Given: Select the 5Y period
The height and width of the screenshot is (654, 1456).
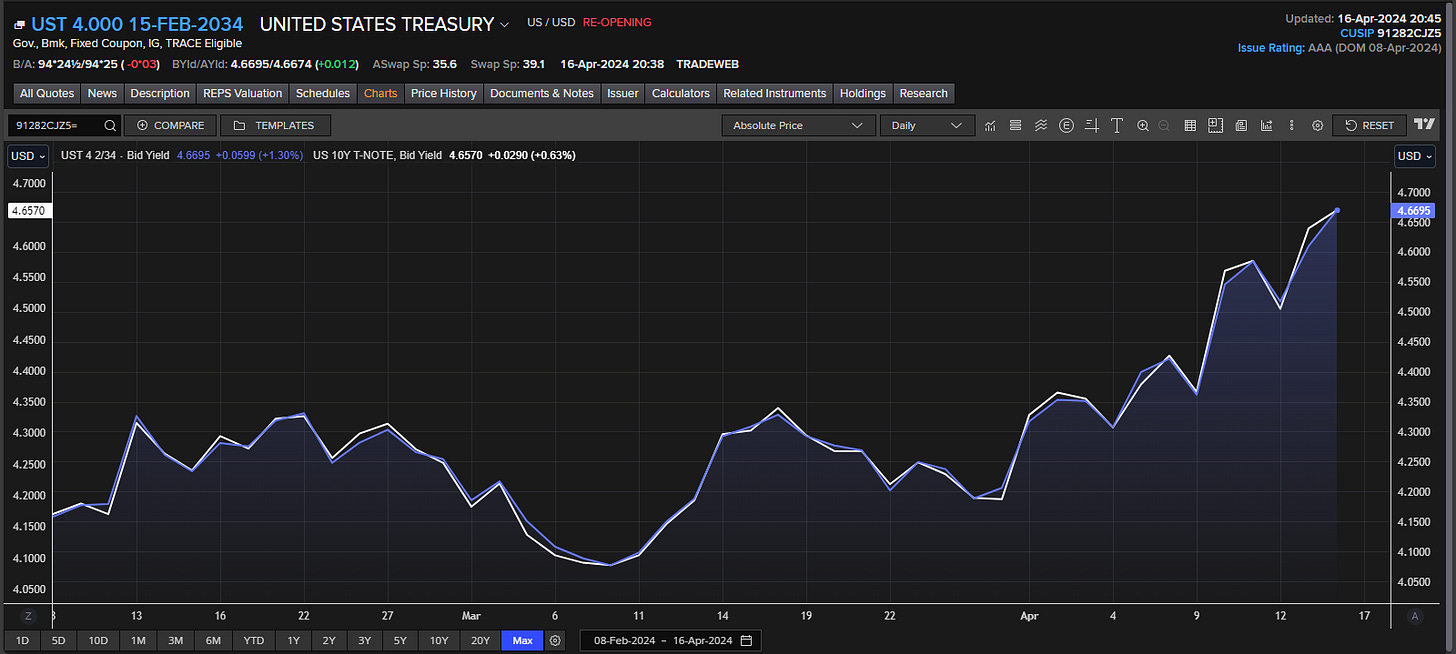Looking at the screenshot, I should [x=400, y=640].
